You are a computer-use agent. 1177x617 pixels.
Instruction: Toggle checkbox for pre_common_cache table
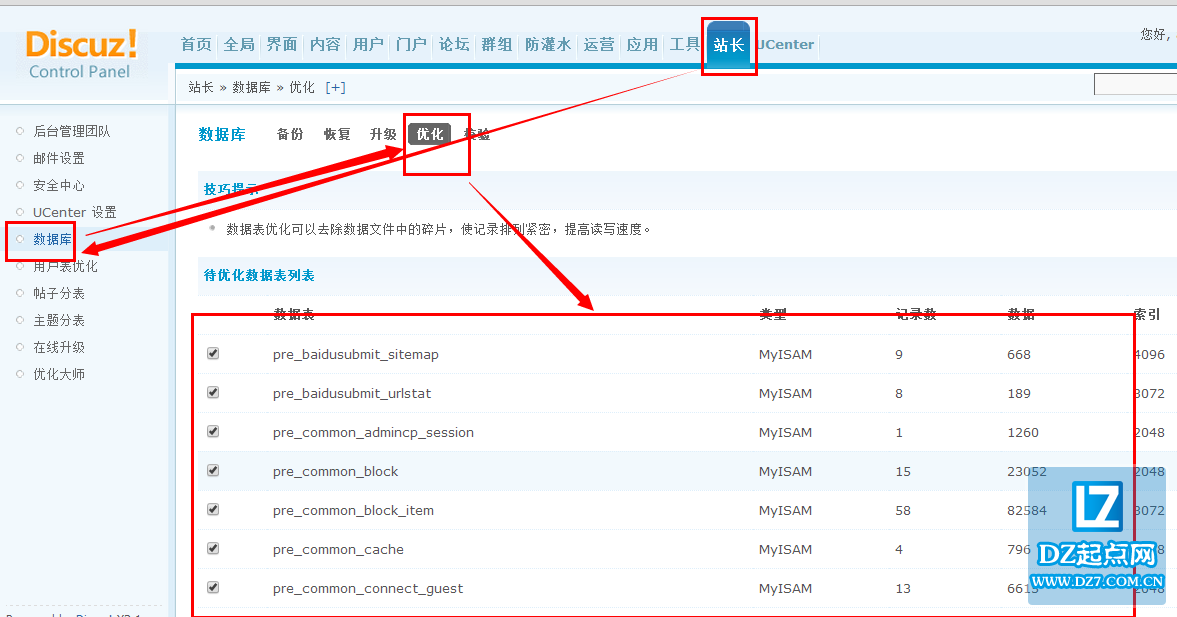click(212, 549)
